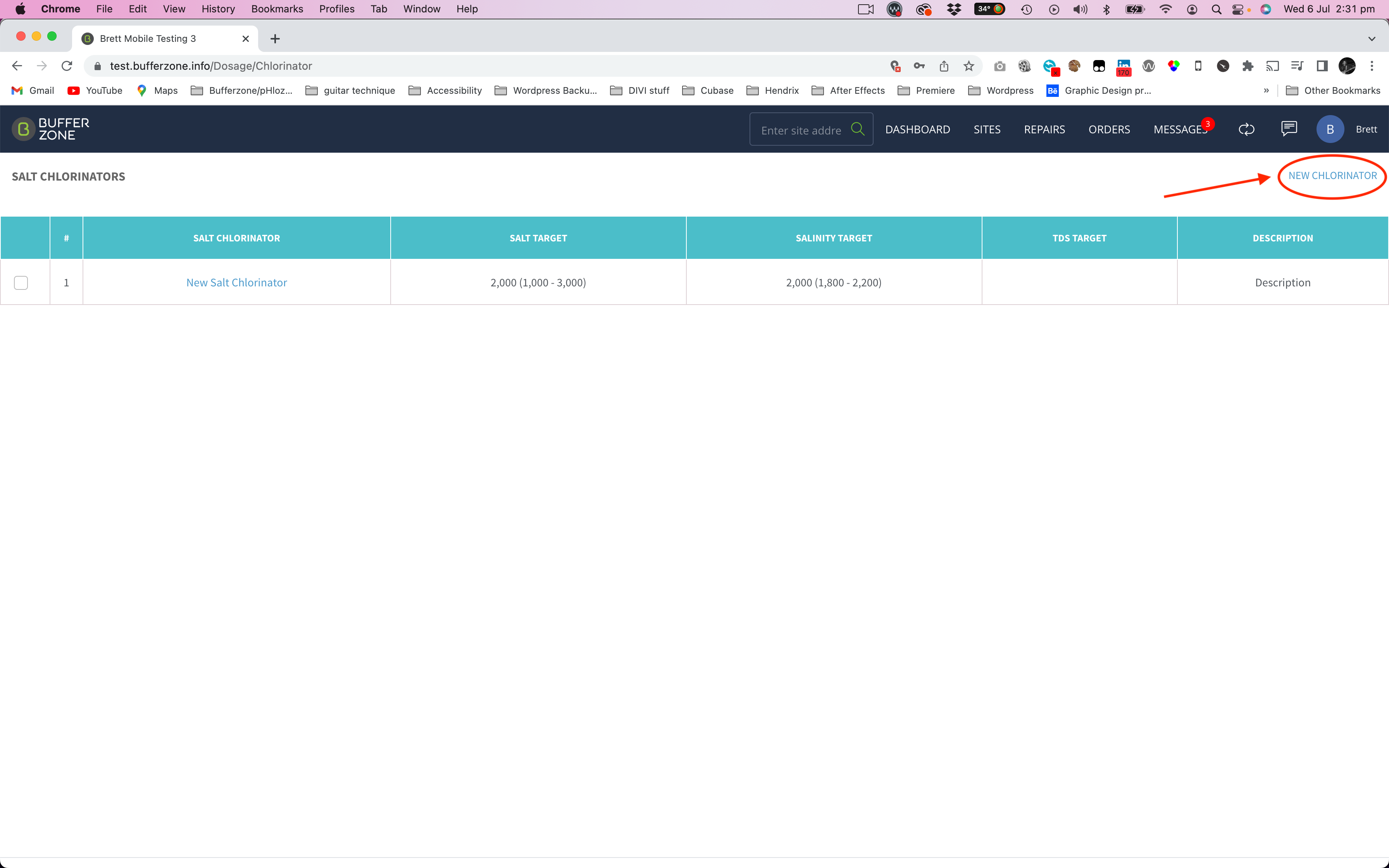Open Chrome side panel icon
The width and height of the screenshot is (1389, 868).
pyautogui.click(x=1322, y=66)
